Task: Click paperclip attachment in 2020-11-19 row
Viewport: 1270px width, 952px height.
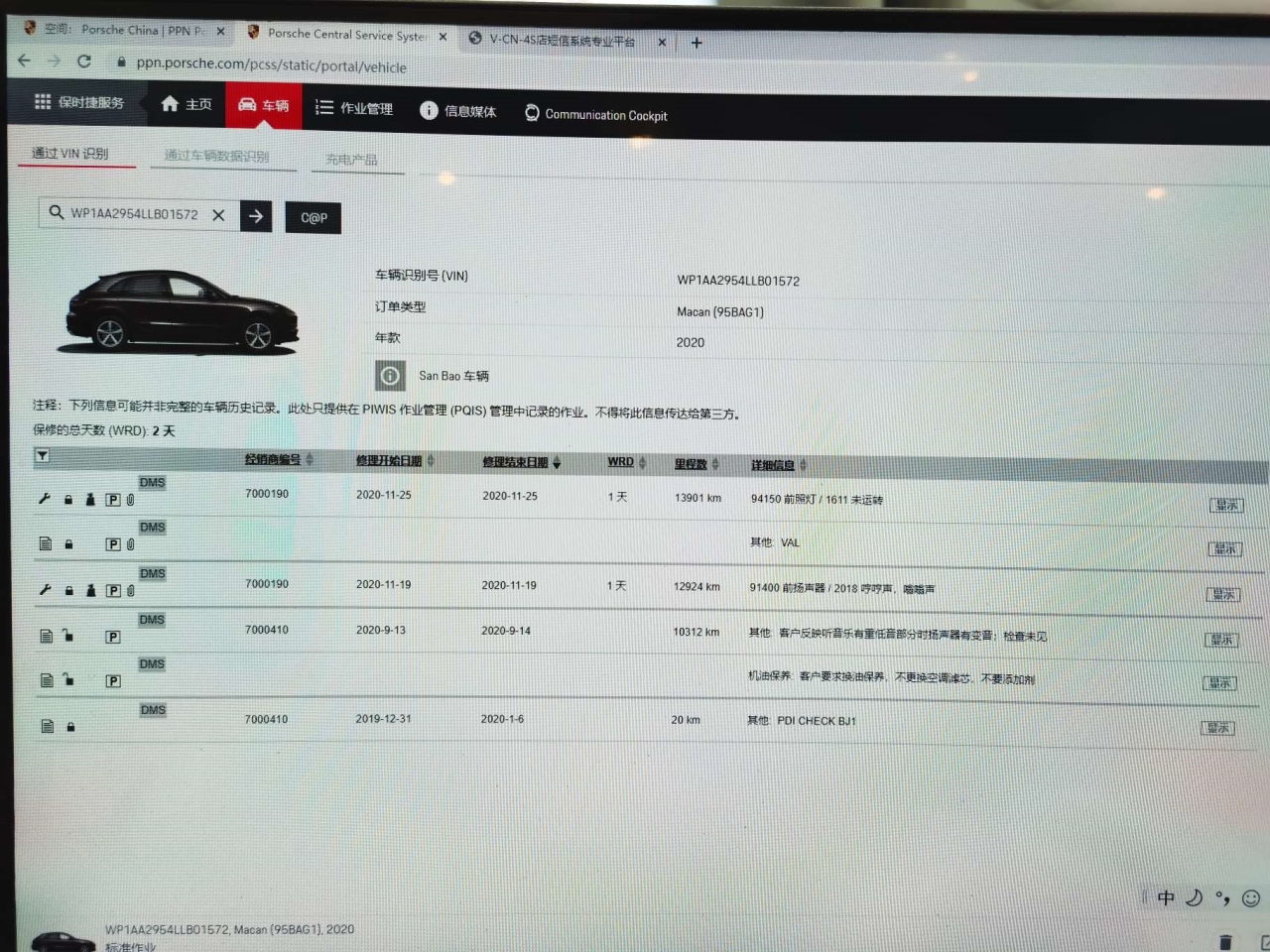Action: 130,591
